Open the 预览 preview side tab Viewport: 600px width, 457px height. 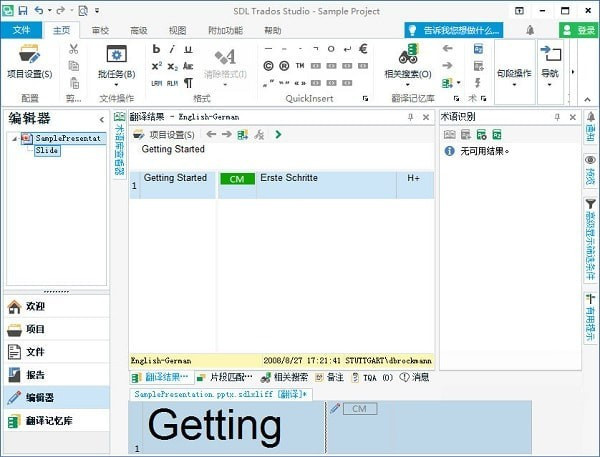coord(590,170)
